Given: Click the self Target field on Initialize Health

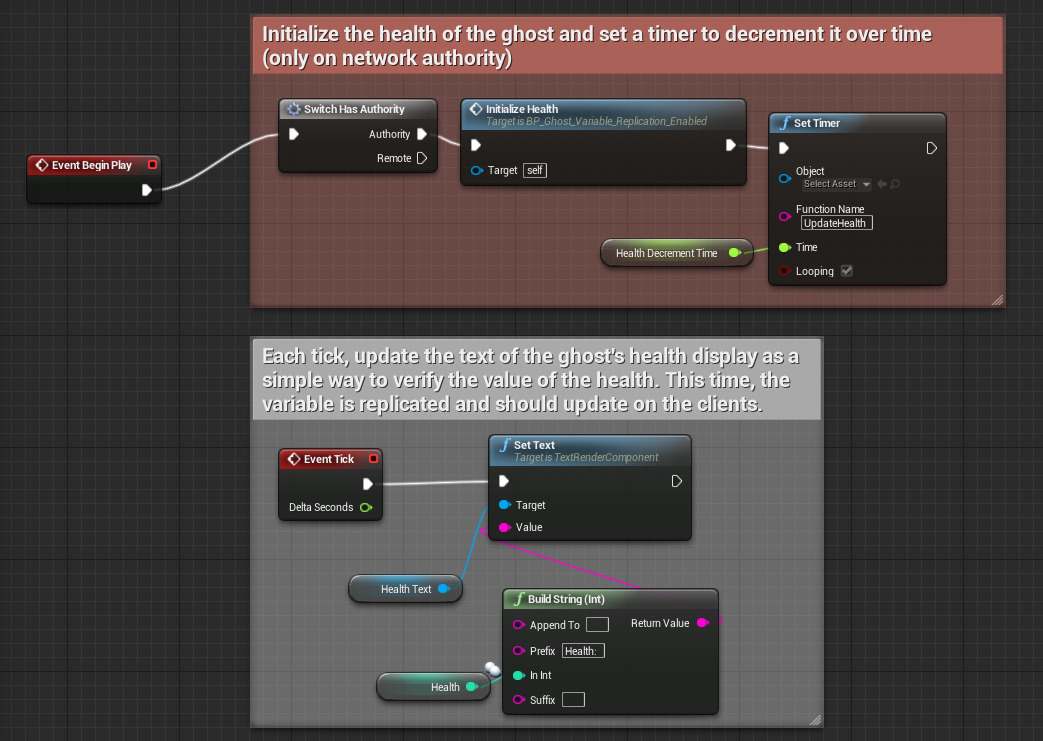Looking at the screenshot, I should (x=534, y=170).
